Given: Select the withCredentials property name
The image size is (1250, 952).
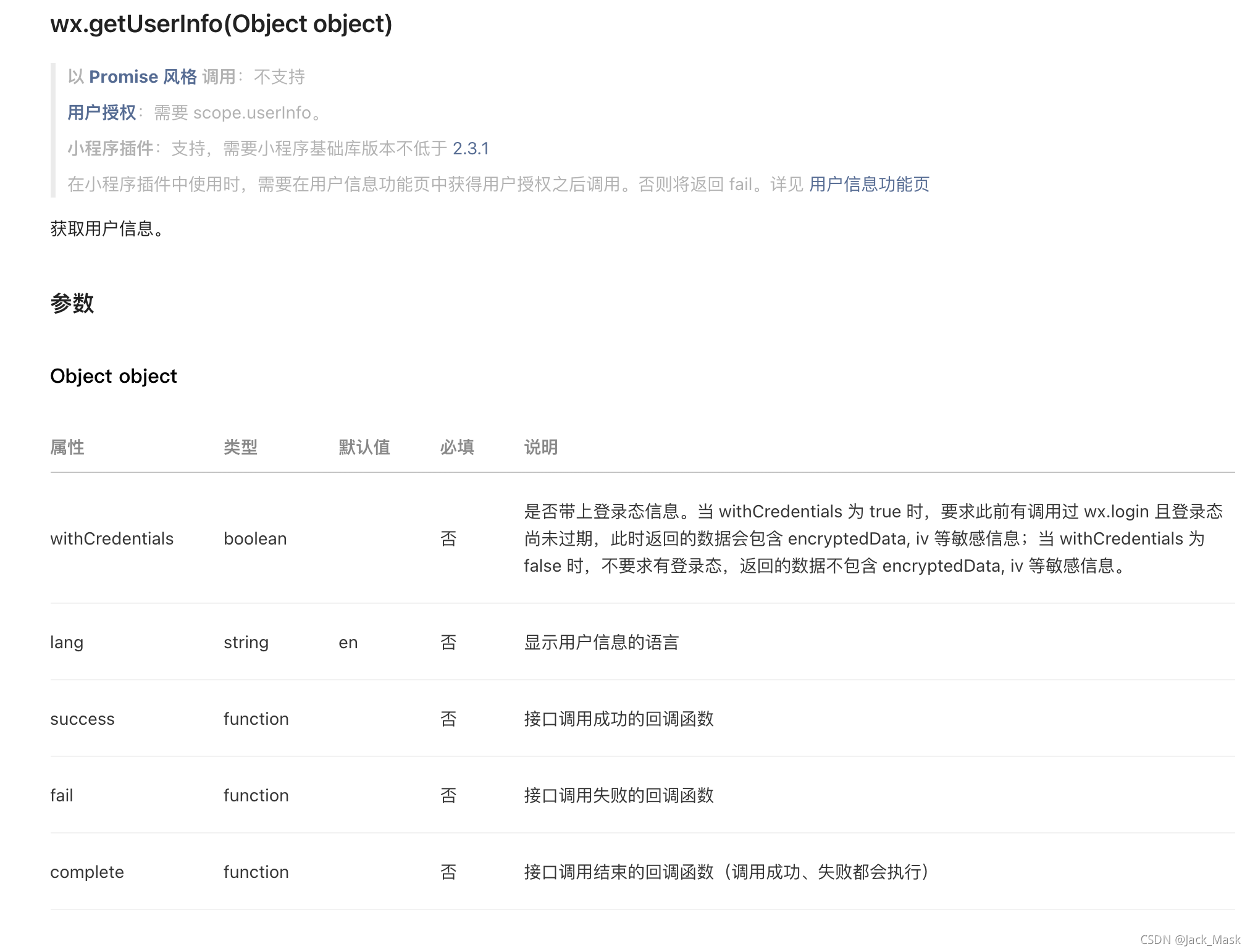Looking at the screenshot, I should point(112,538).
